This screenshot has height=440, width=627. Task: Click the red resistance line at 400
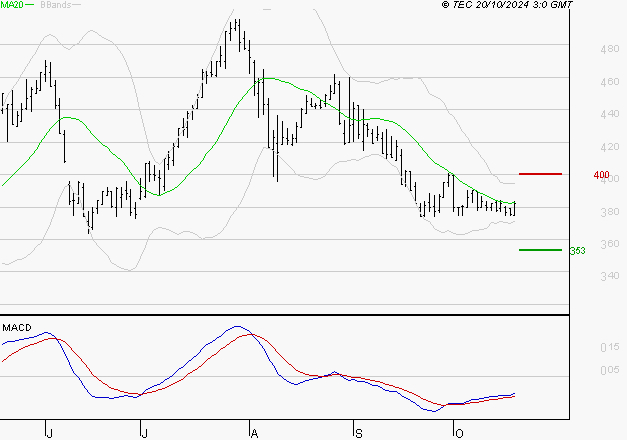(x=540, y=174)
